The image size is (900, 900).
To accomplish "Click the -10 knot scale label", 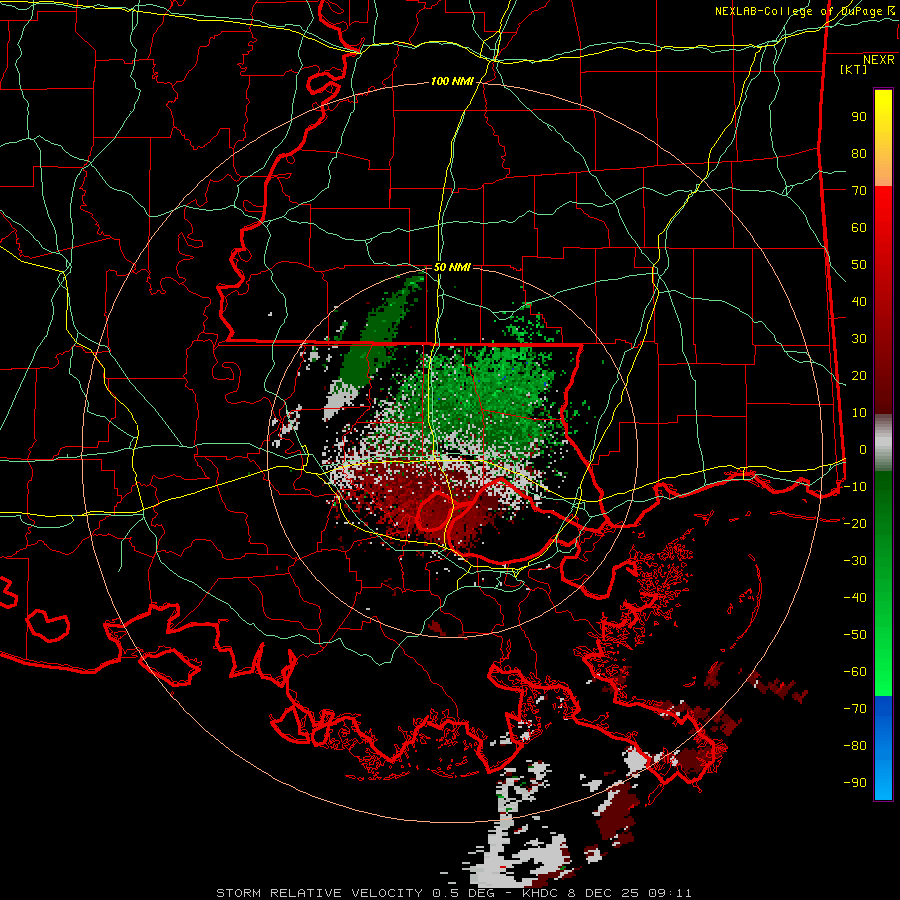I will [855, 487].
